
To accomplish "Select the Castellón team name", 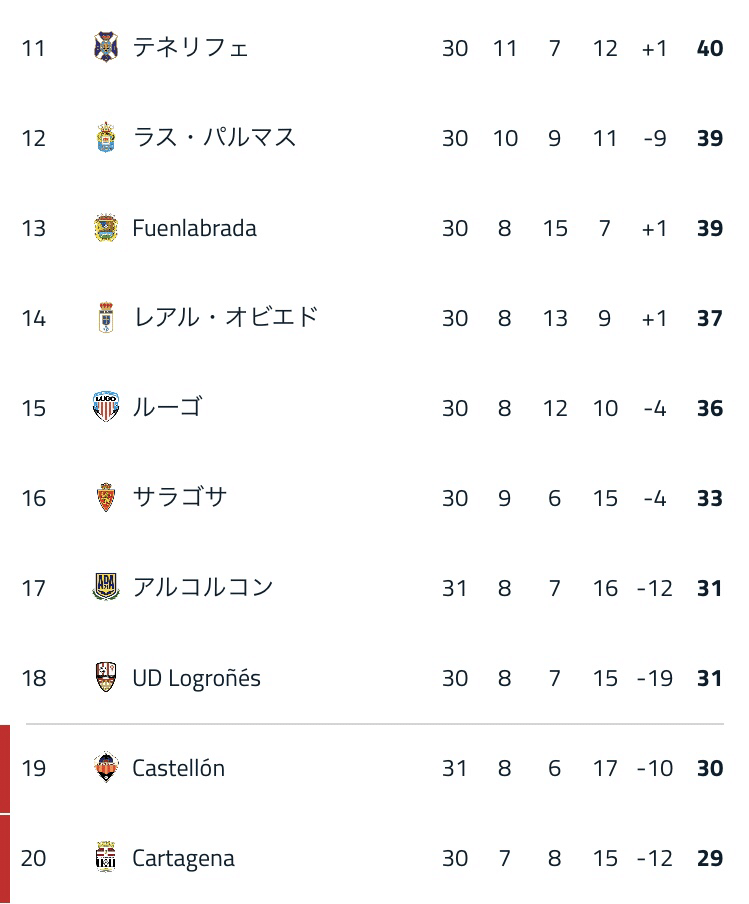I will [x=179, y=768].
